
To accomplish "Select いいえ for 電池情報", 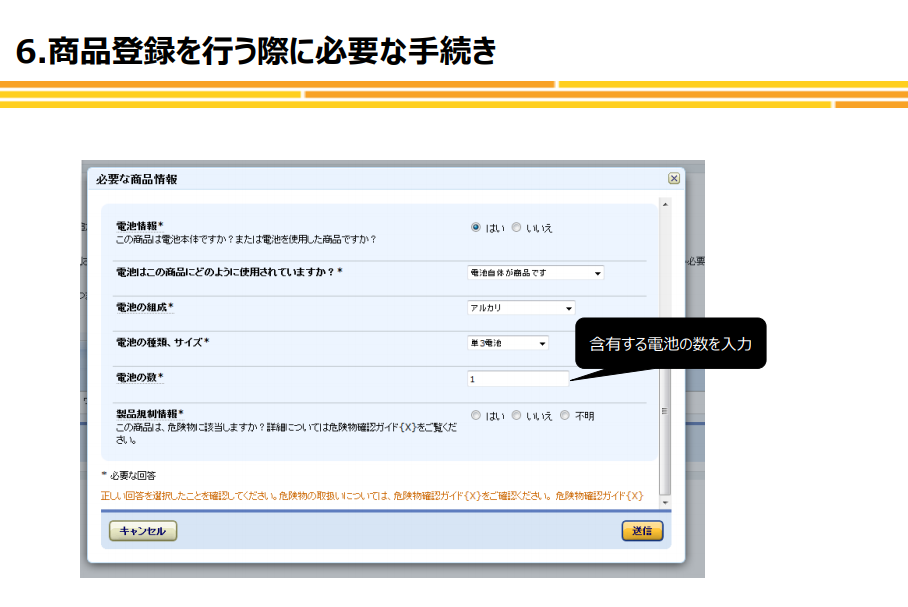I will pyautogui.click(x=516, y=227).
